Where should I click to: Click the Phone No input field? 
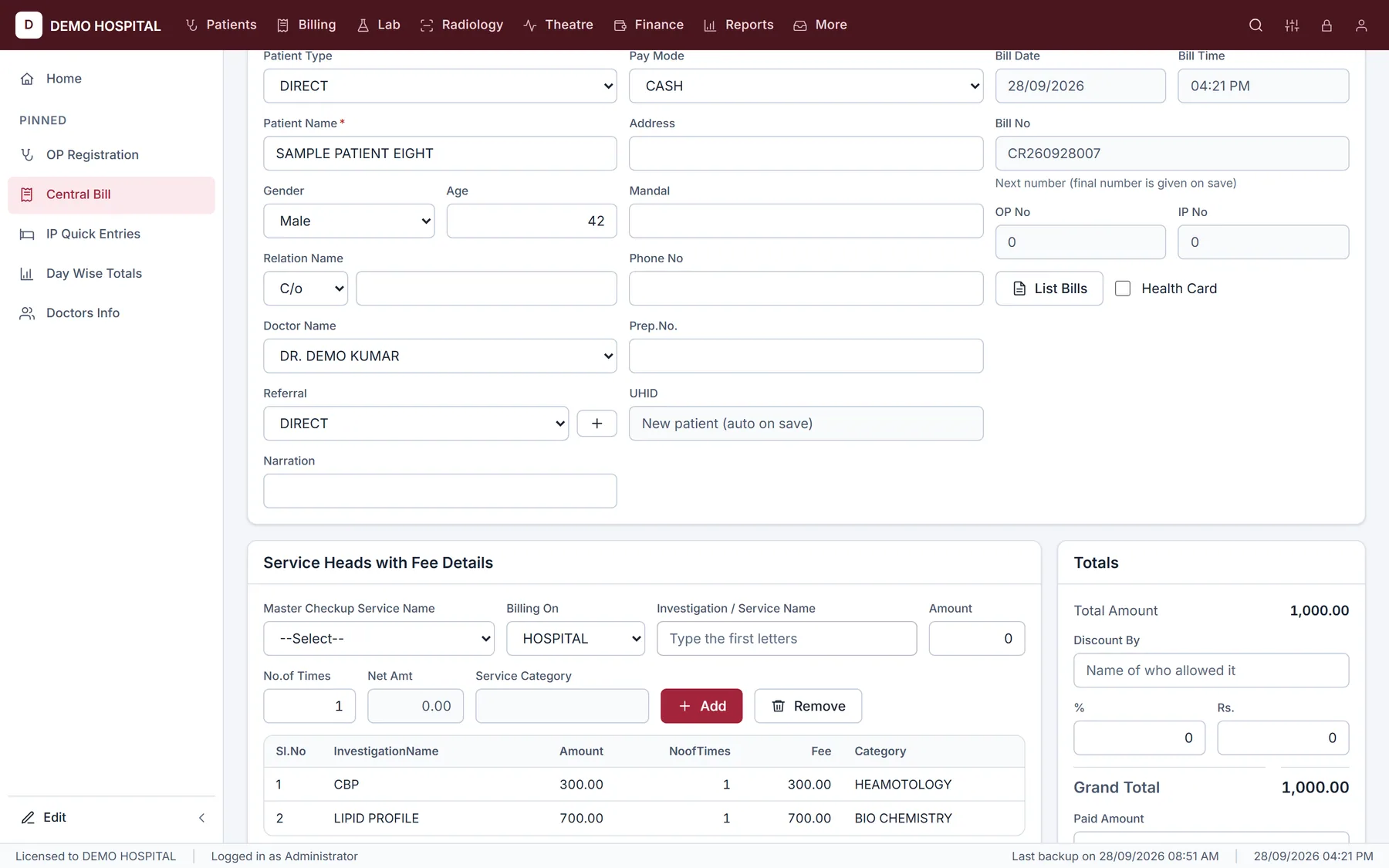click(806, 289)
